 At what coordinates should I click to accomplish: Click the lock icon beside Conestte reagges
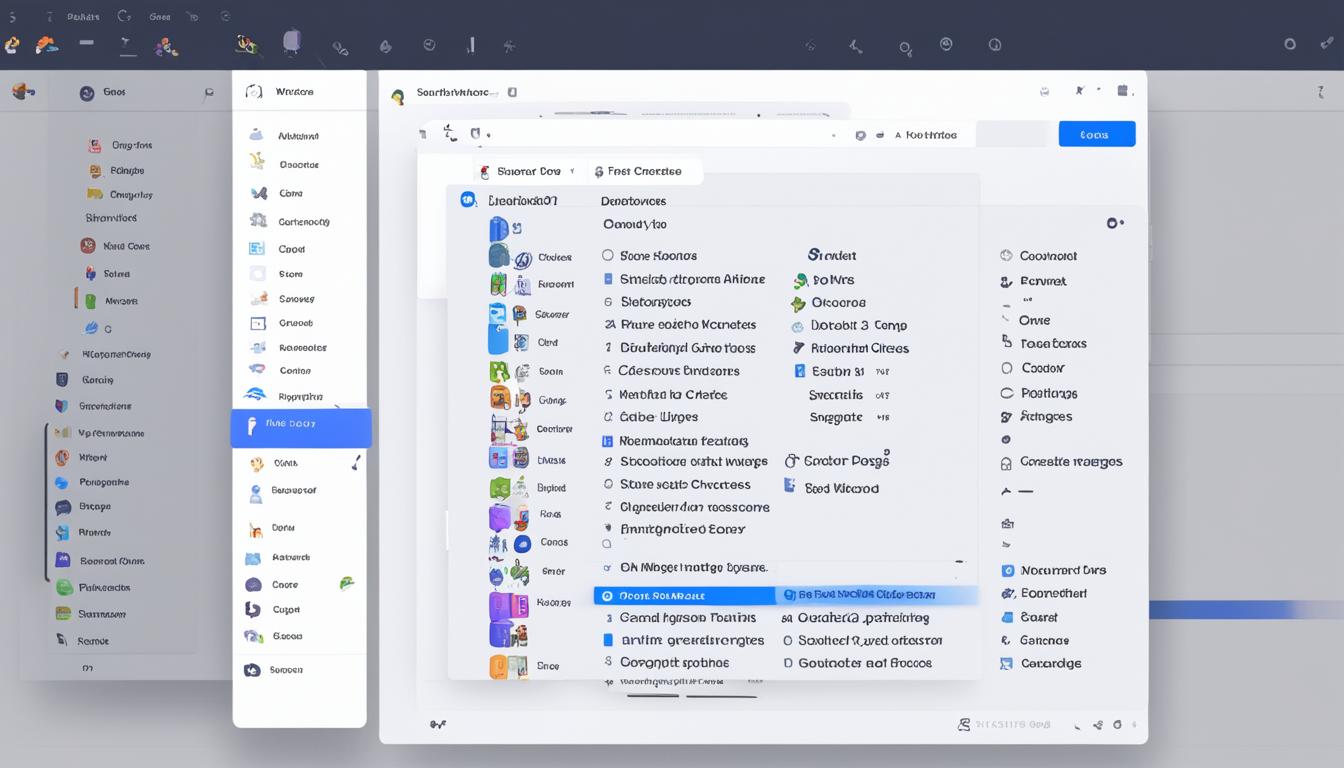1006,463
